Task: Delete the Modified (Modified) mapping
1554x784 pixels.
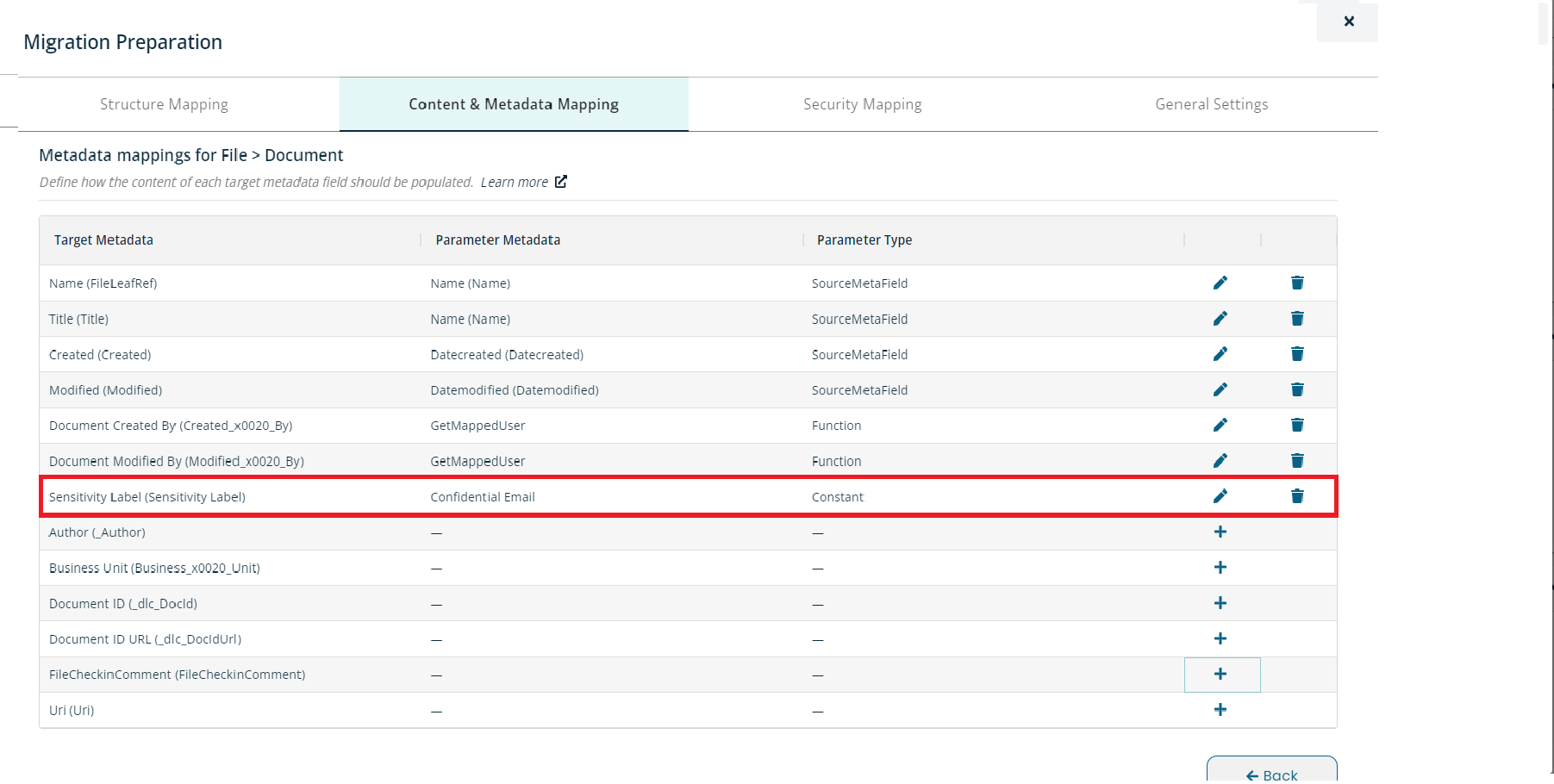Action: [x=1297, y=389]
